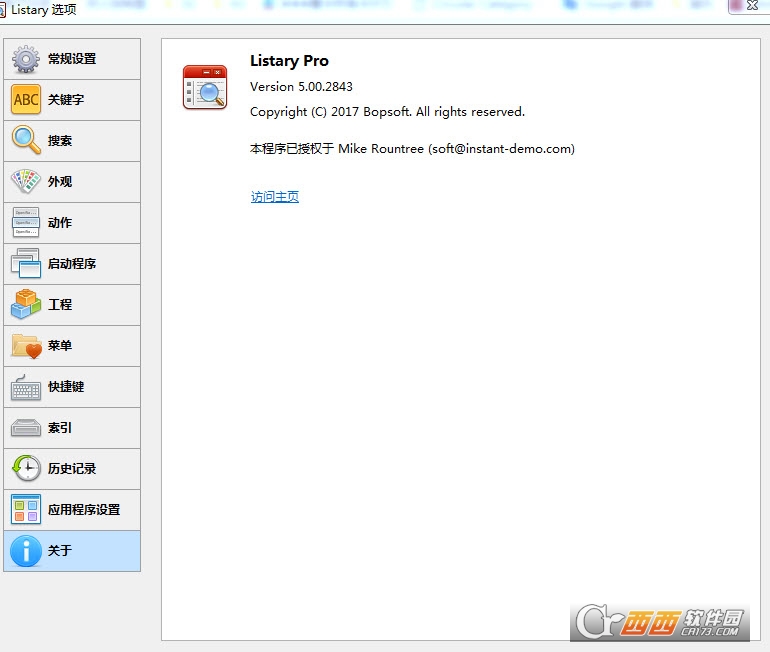The width and height of the screenshot is (770, 652).
Task: Click the Copyright 2017 Bopsoft line
Action: coord(387,112)
